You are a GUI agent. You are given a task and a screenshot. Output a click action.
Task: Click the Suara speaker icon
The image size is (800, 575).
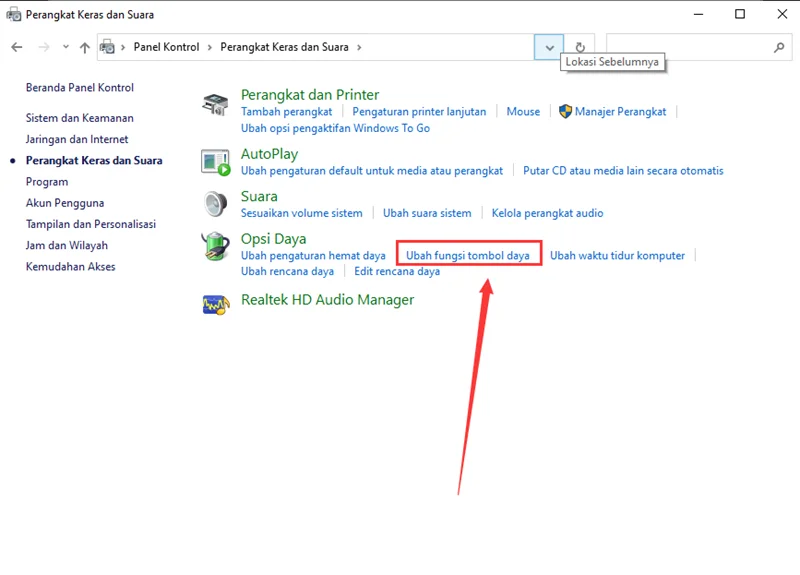(x=215, y=204)
